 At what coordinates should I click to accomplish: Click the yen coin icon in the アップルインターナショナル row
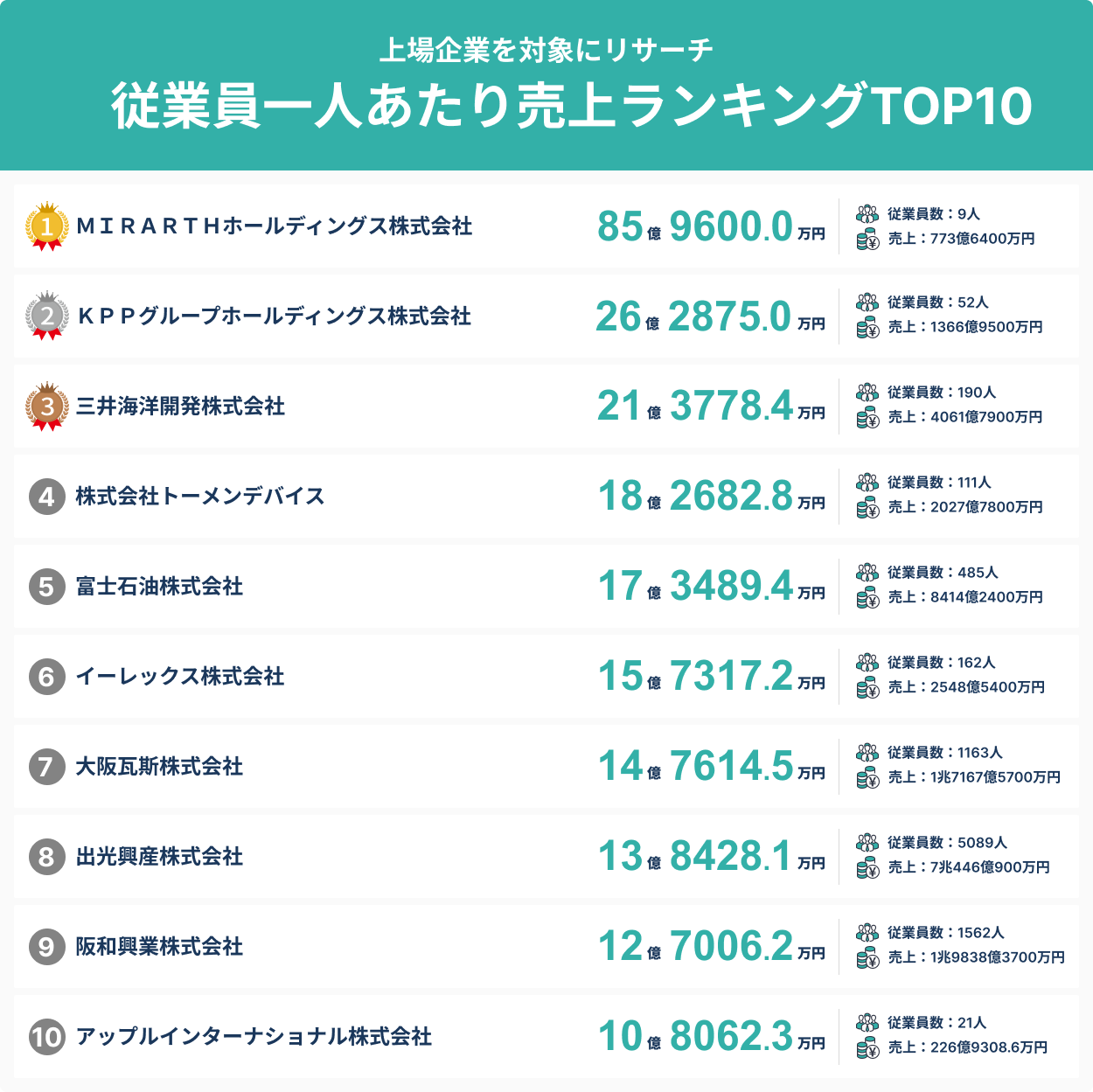tap(867, 1048)
